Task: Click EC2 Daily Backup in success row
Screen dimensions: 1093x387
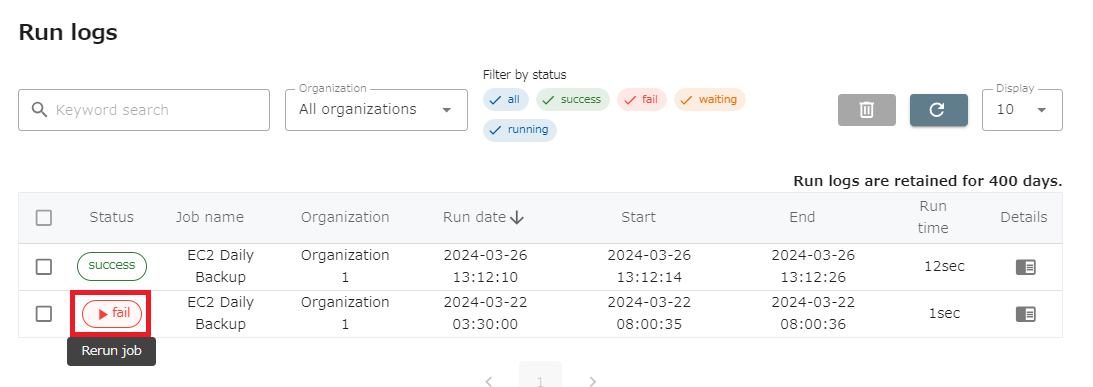Action: click(220, 266)
